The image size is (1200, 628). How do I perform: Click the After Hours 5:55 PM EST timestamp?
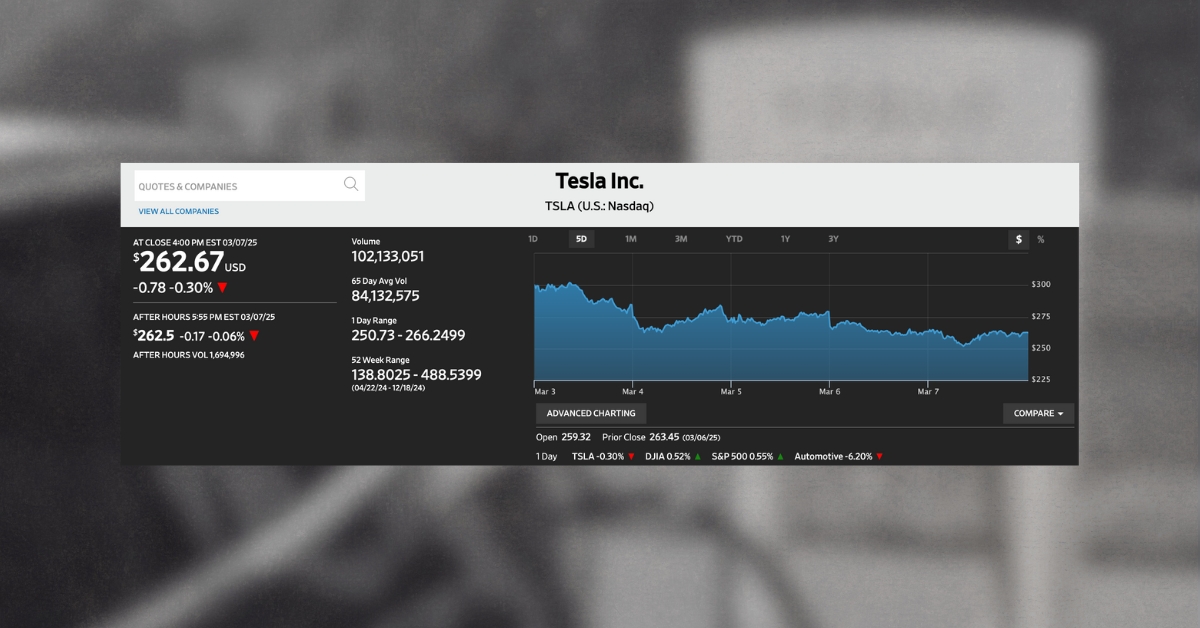point(204,317)
